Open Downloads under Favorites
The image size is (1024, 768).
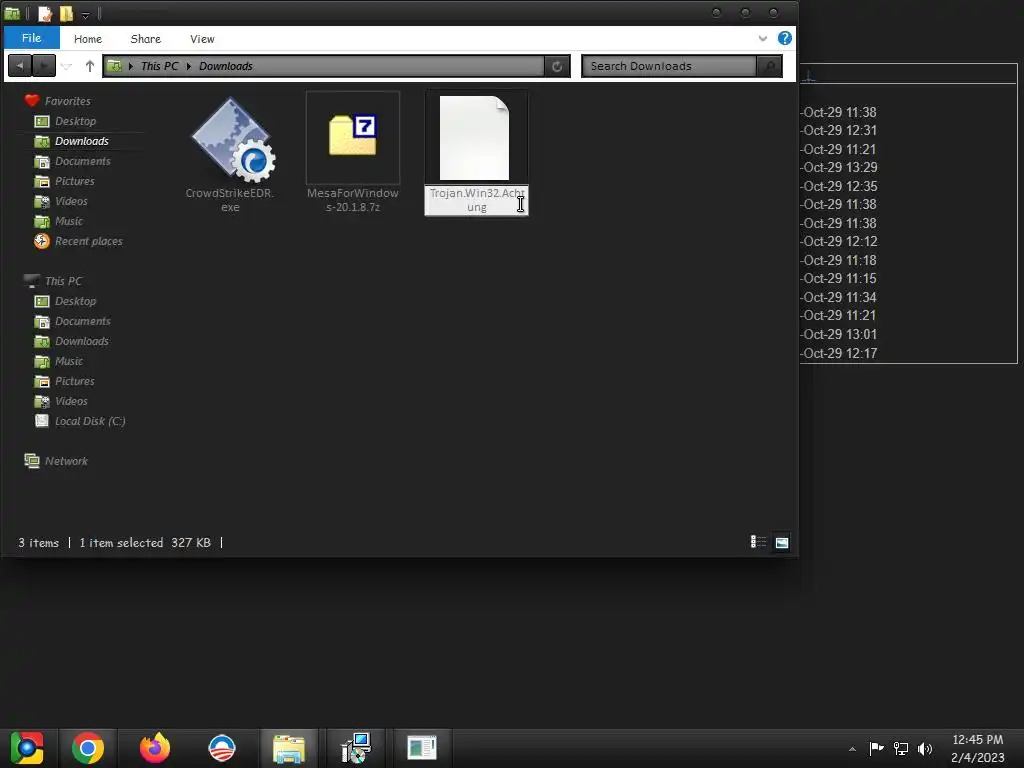click(x=82, y=141)
